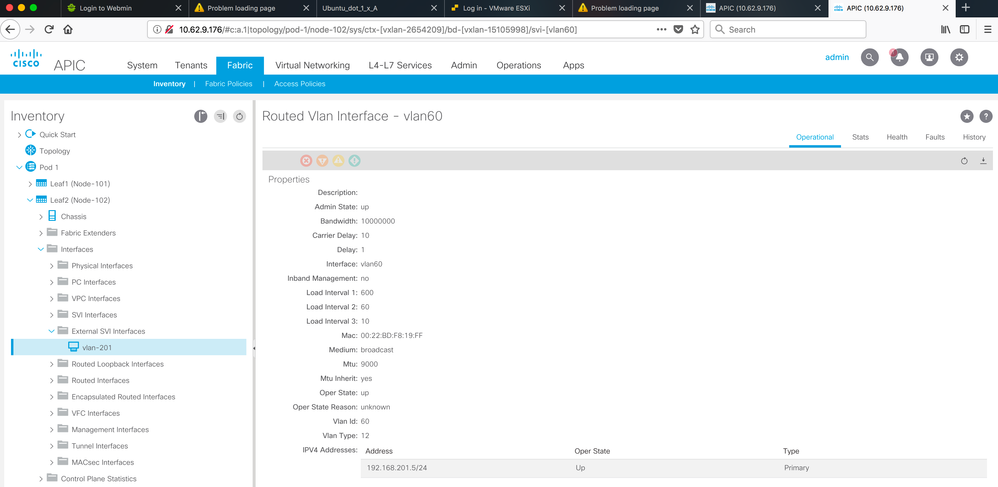Open Topology in Inventory tree
Viewport: 998px width, 487px height.
(x=55, y=152)
